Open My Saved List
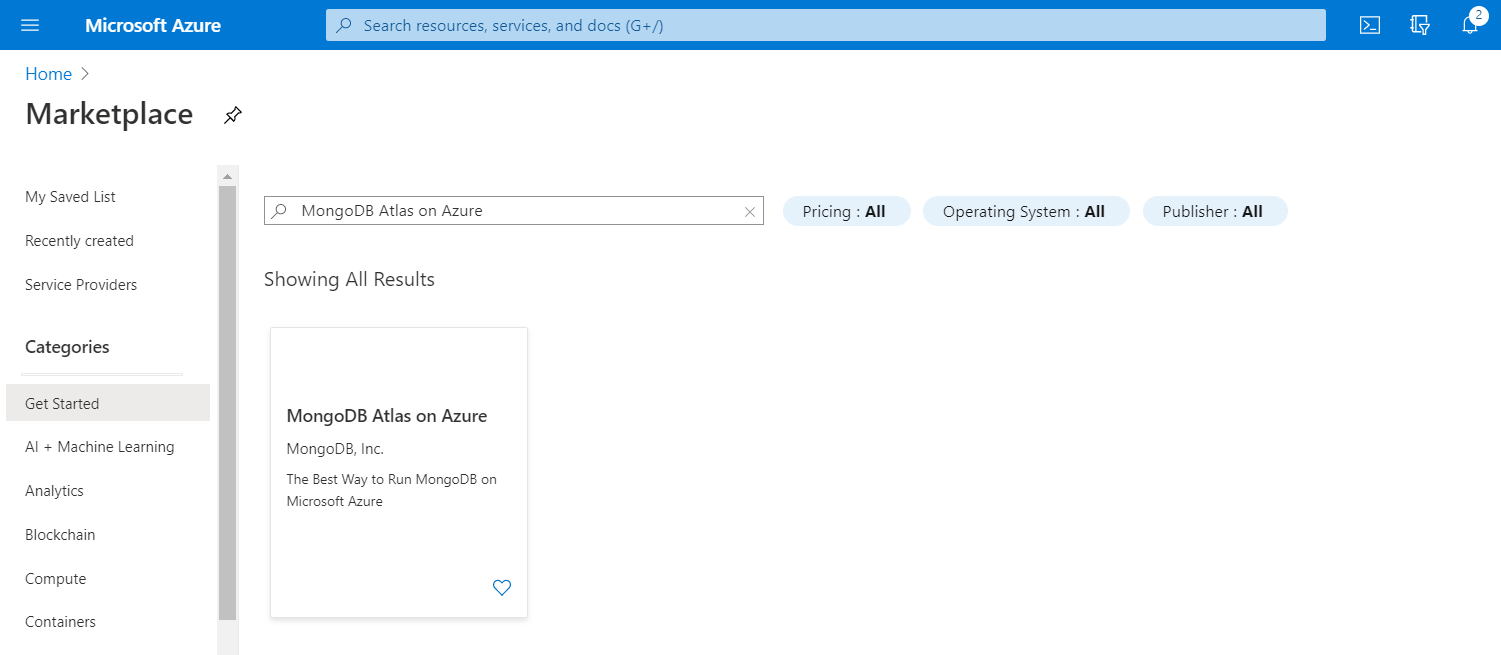The image size is (1501, 655). tap(70, 197)
